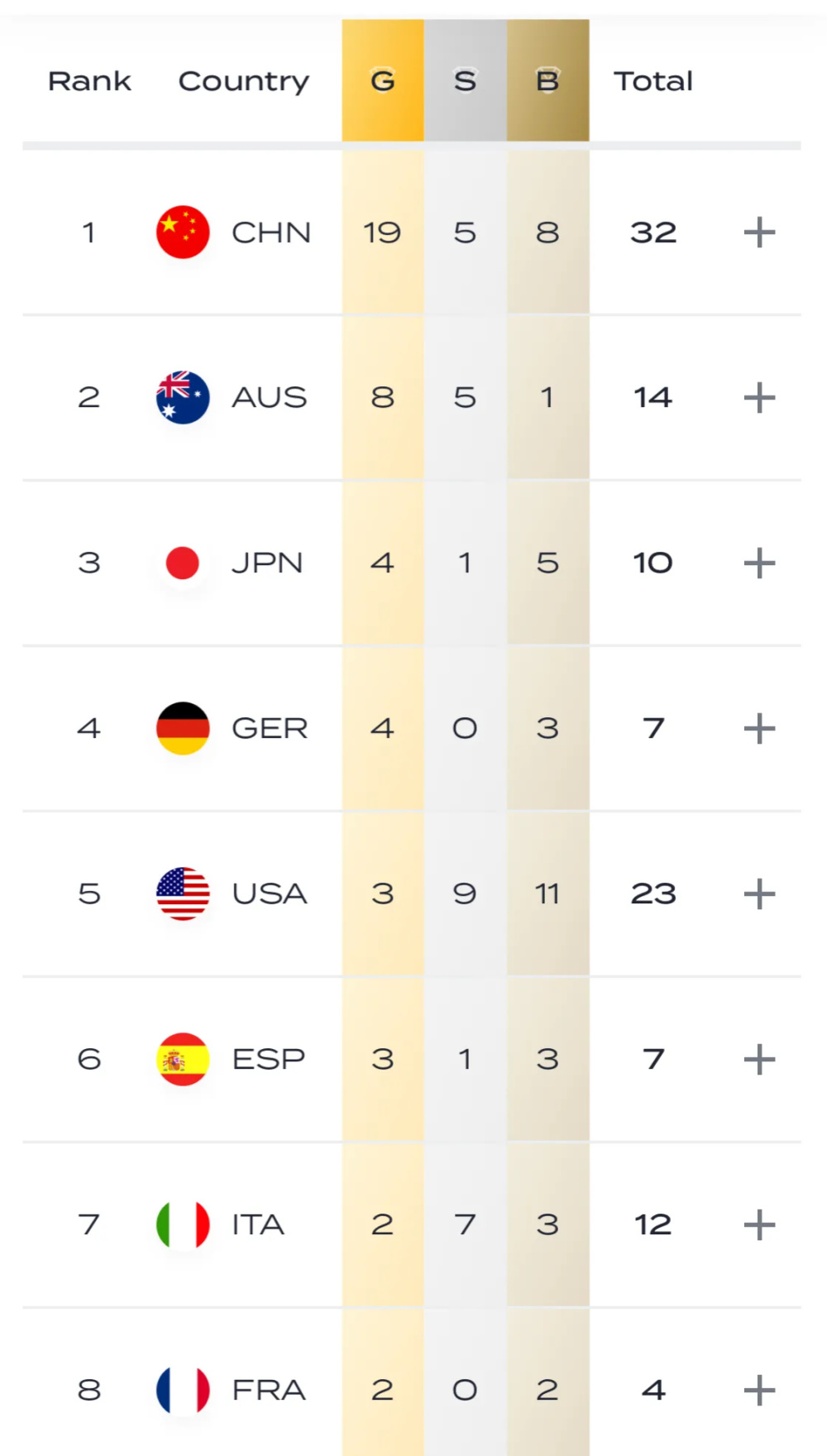Screen dimensions: 827x1456
Task: Expand the AUS row with plus
Action: 759,398
